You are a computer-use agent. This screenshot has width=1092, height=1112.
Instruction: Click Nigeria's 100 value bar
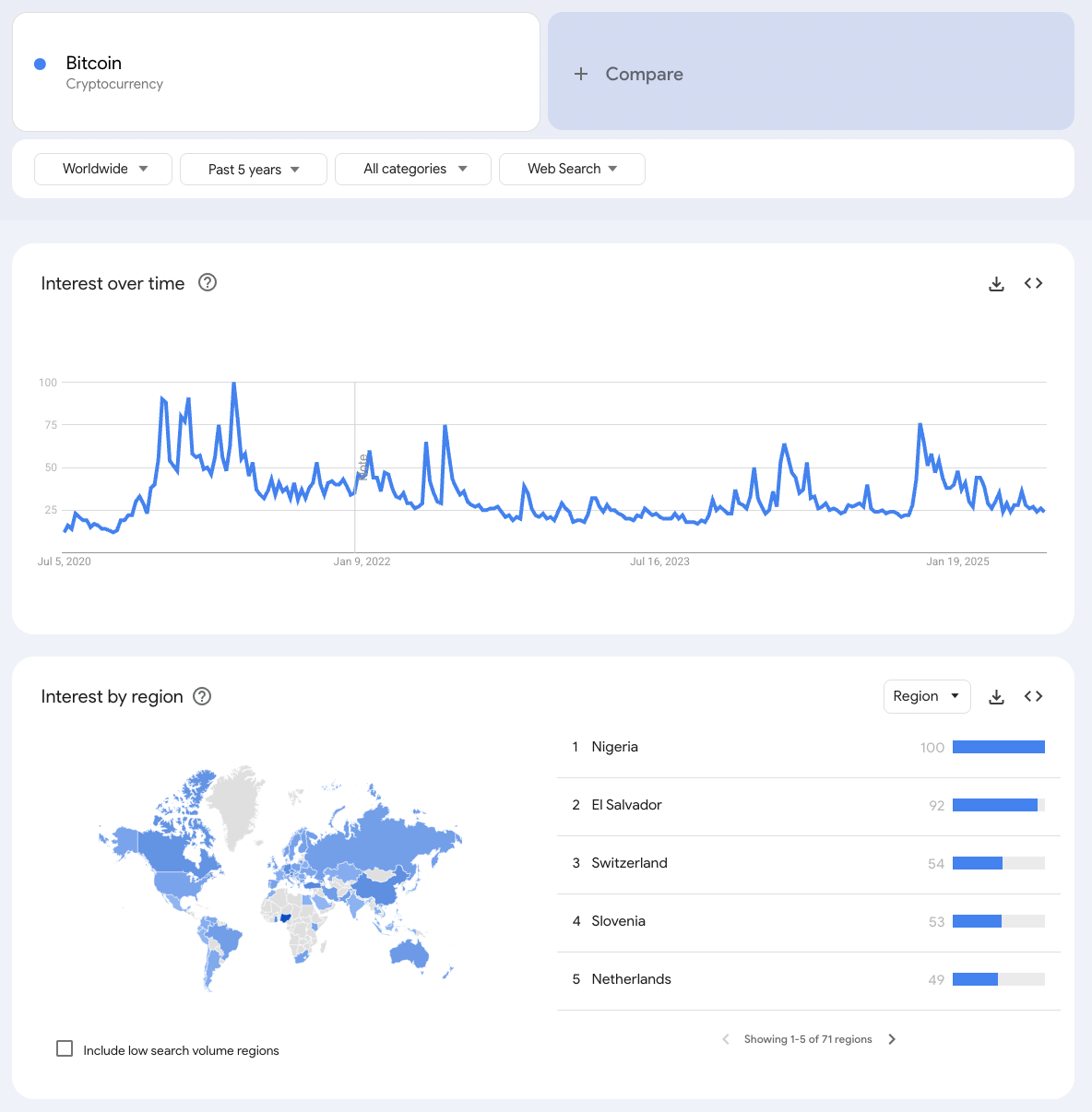tap(999, 747)
